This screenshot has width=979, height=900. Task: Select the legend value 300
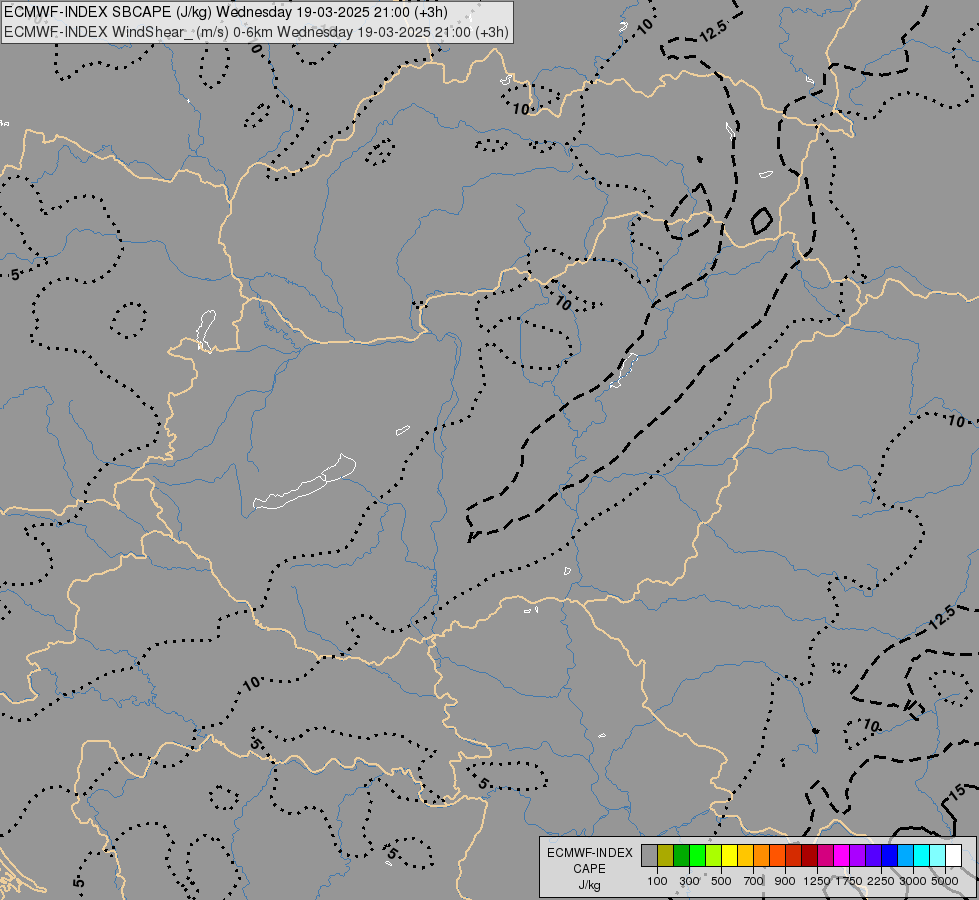tap(689, 881)
